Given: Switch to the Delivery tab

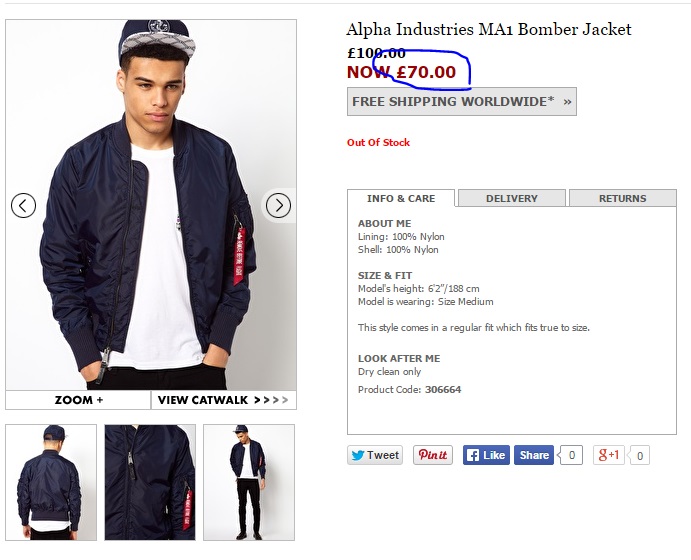Looking at the screenshot, I should pyautogui.click(x=512, y=198).
